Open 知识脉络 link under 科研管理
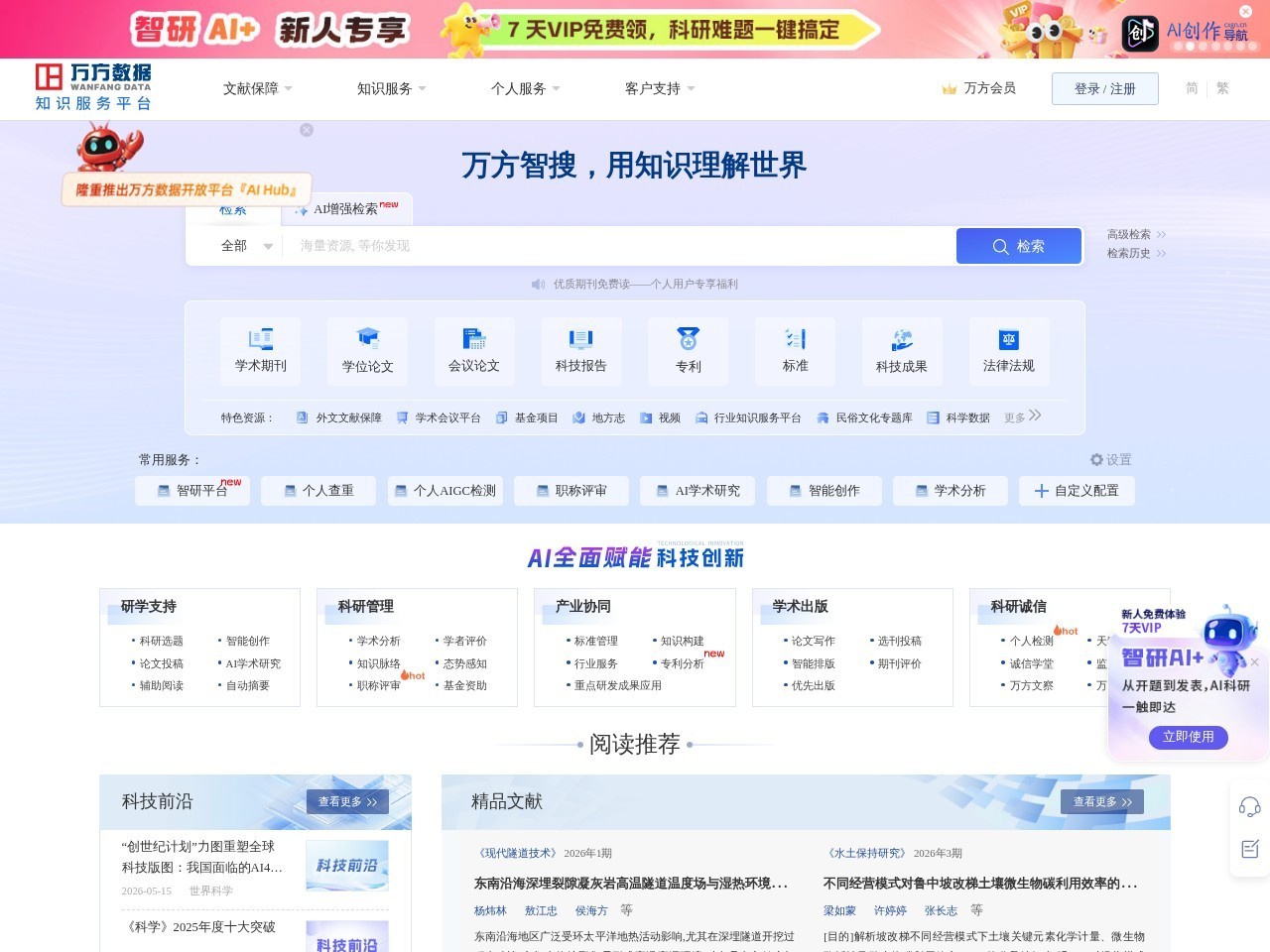 pyautogui.click(x=378, y=664)
